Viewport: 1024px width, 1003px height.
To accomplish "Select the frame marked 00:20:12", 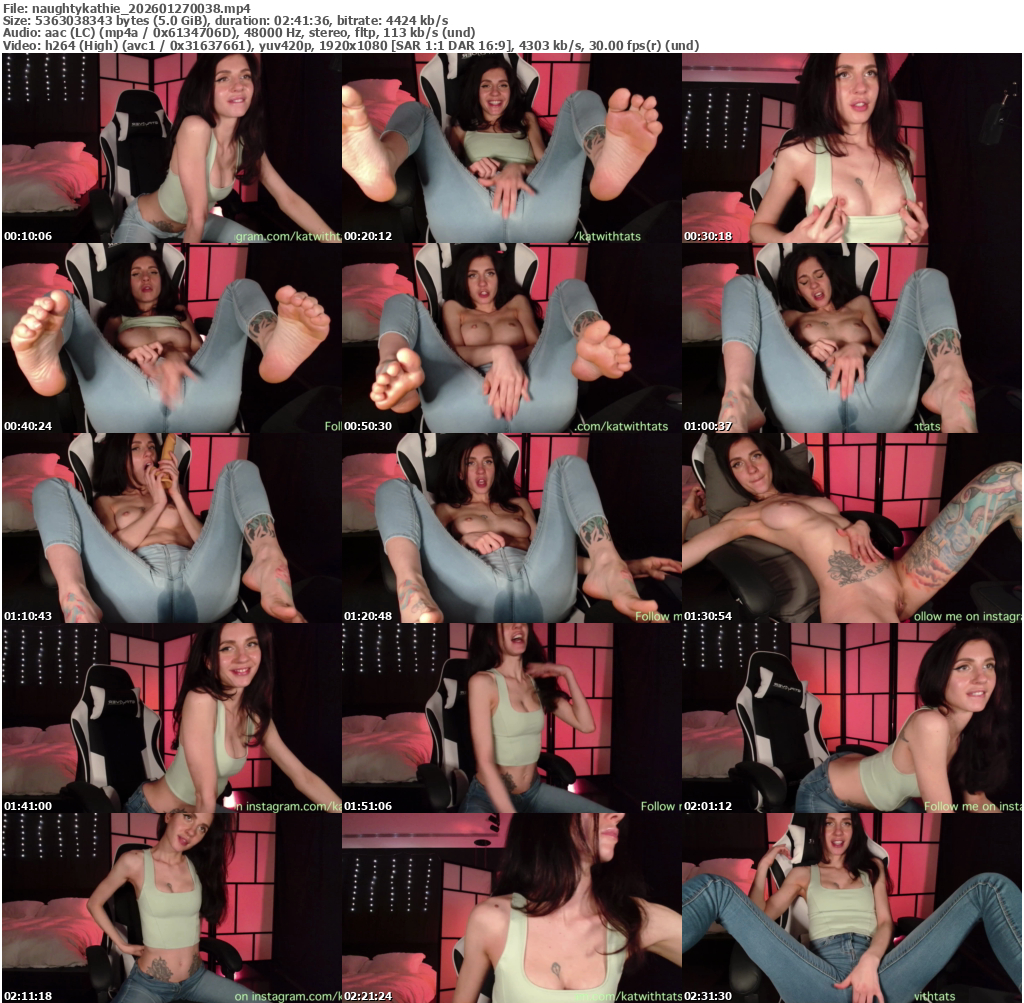I will coord(511,148).
